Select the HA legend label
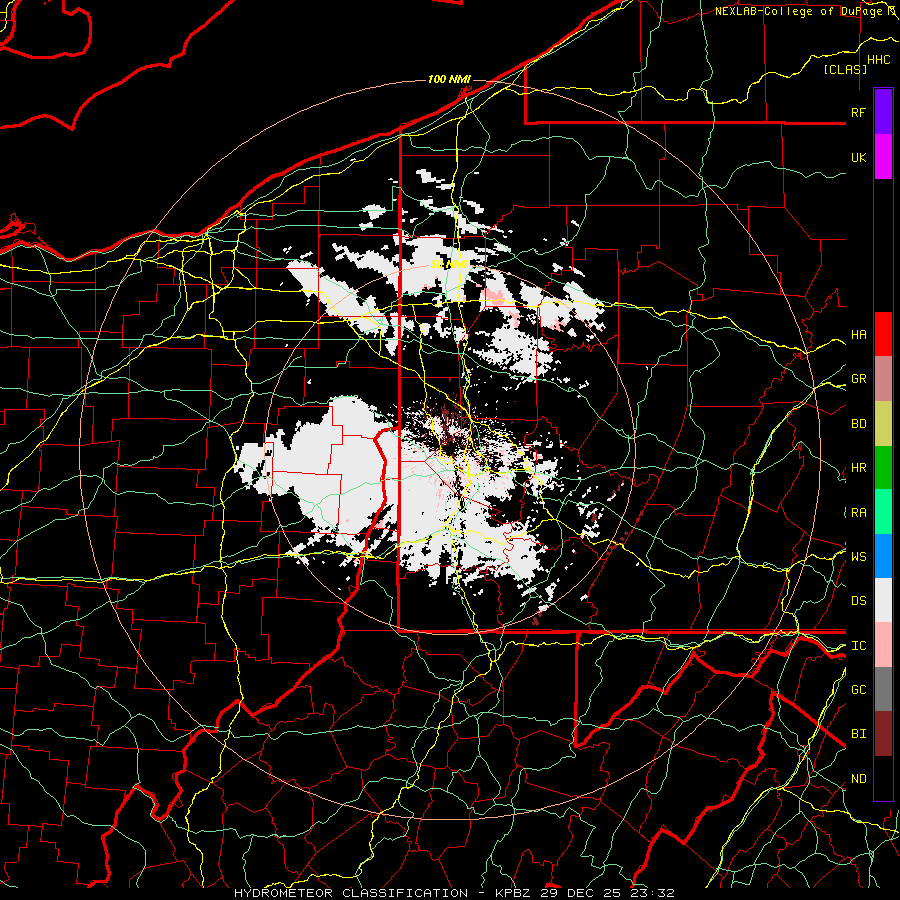The height and width of the screenshot is (900, 900). tap(858, 334)
